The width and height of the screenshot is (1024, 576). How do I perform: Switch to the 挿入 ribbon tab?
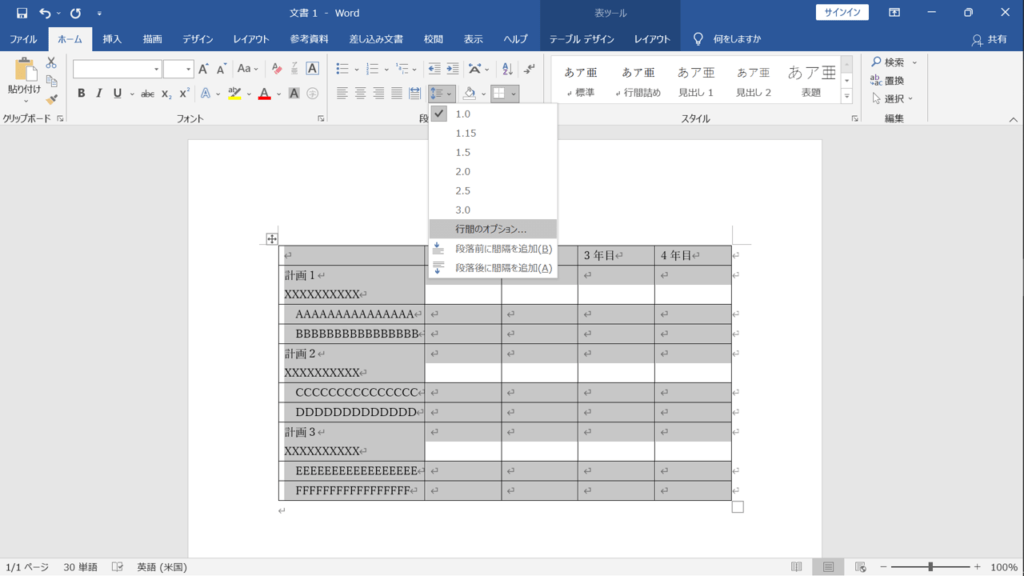(112, 39)
